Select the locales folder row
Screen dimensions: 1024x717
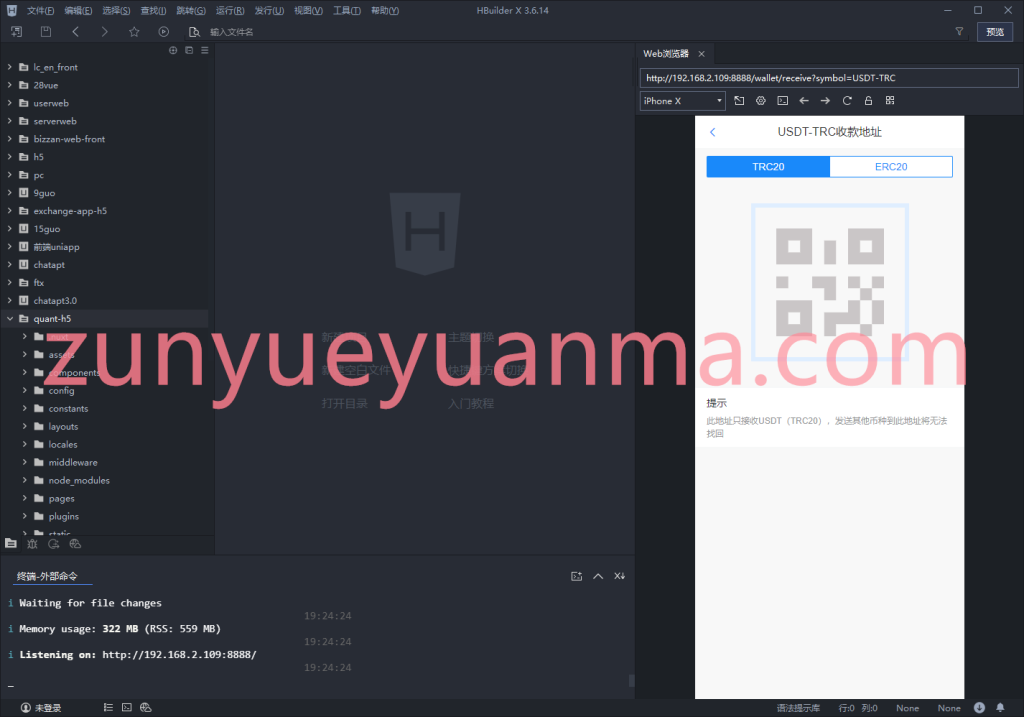pos(104,444)
